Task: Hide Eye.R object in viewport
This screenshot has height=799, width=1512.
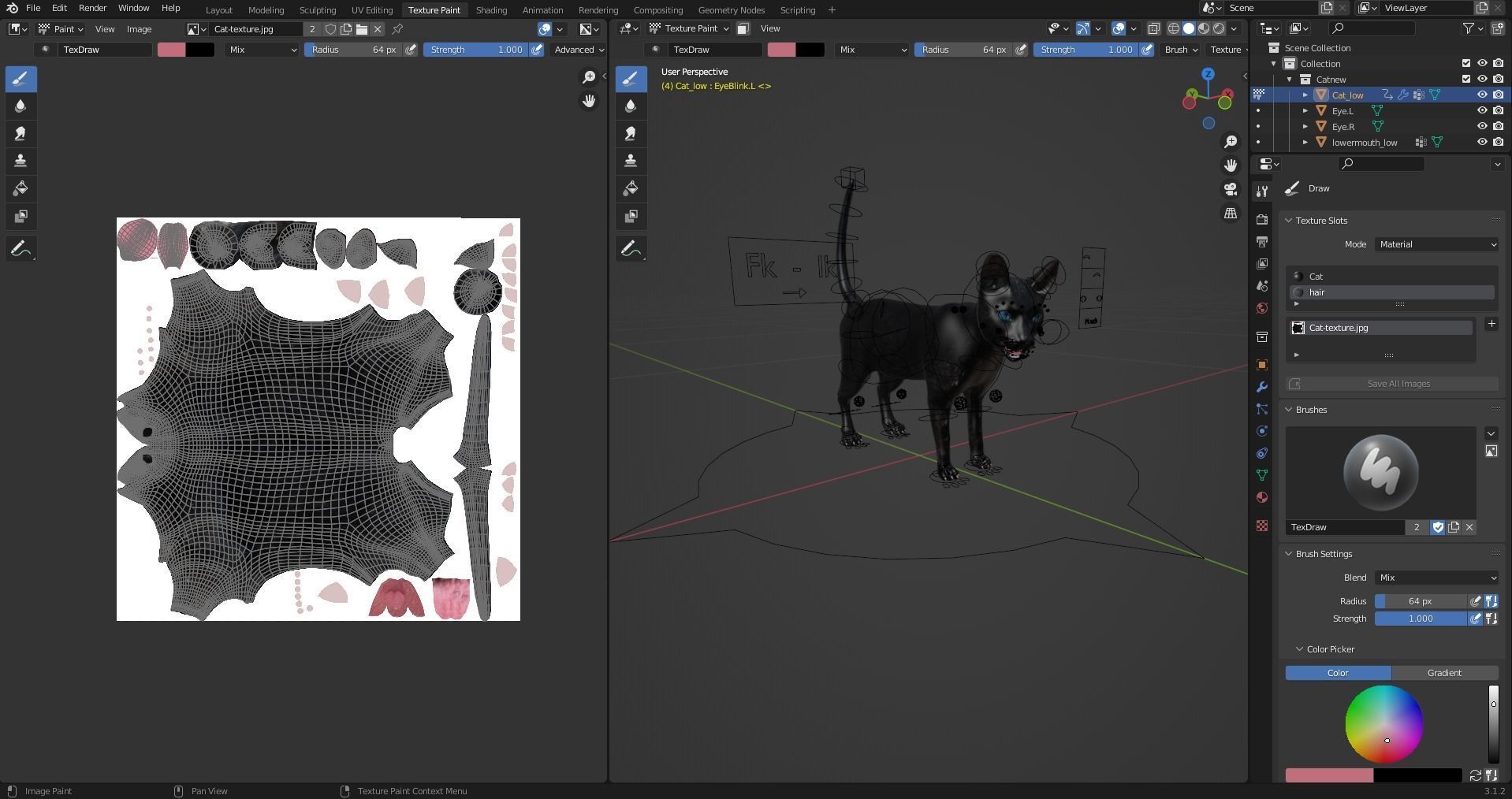Action: click(x=1482, y=126)
